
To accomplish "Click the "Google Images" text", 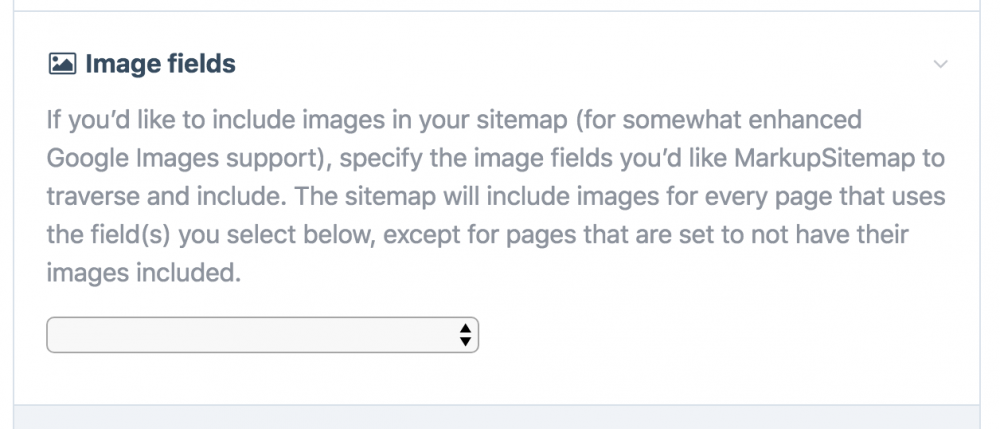I will (x=110, y=158).
